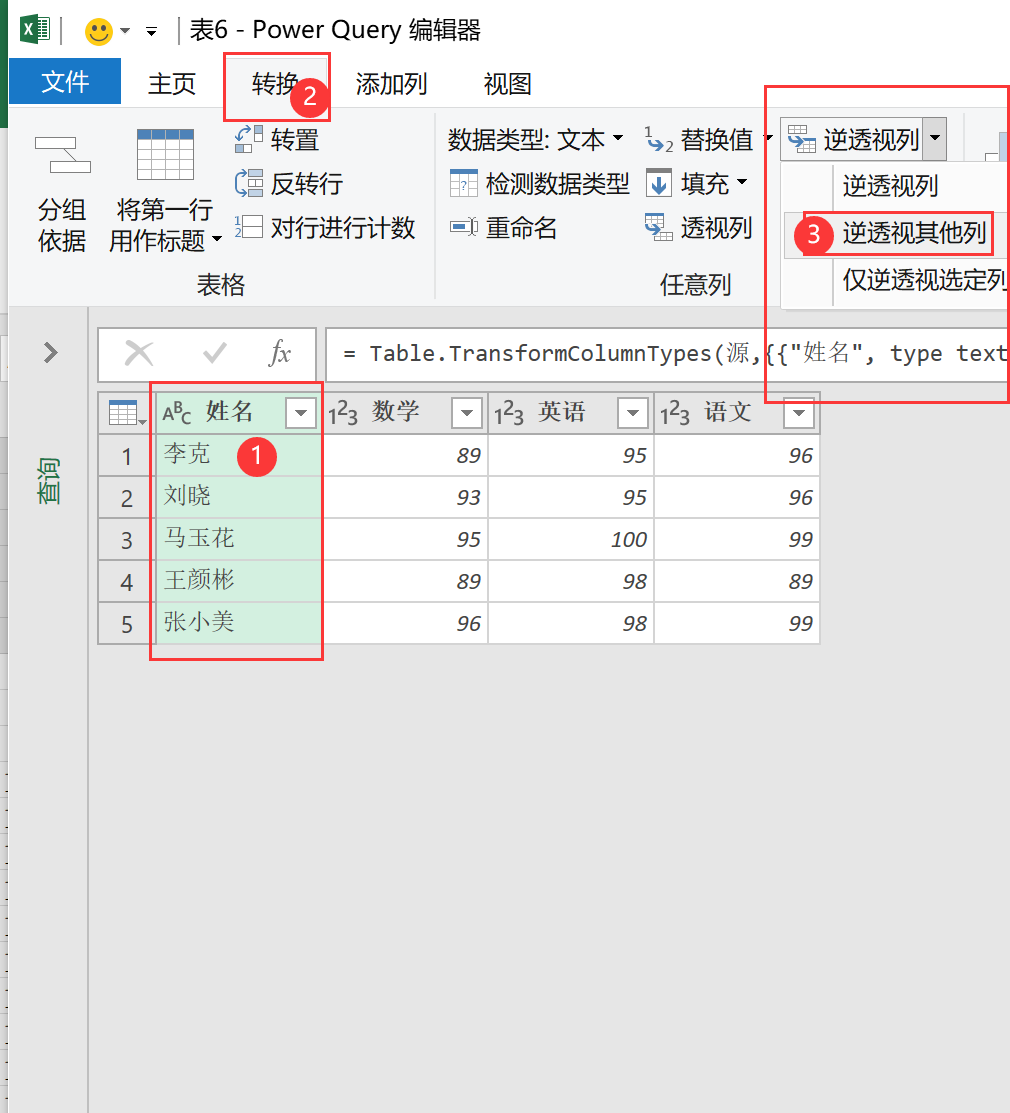This screenshot has height=1113, width=1010.
Task: Click the vertical 查询 pane label
Action: click(48, 481)
